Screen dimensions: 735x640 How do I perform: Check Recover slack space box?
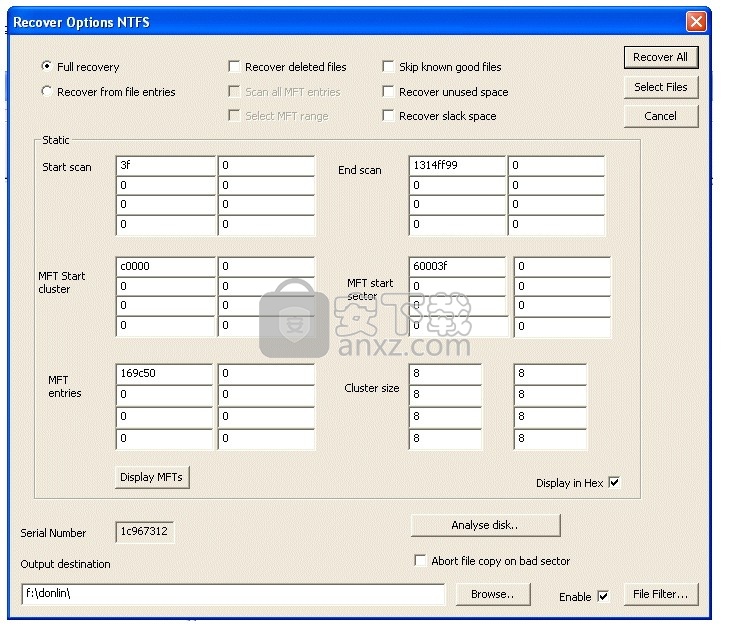coord(388,115)
